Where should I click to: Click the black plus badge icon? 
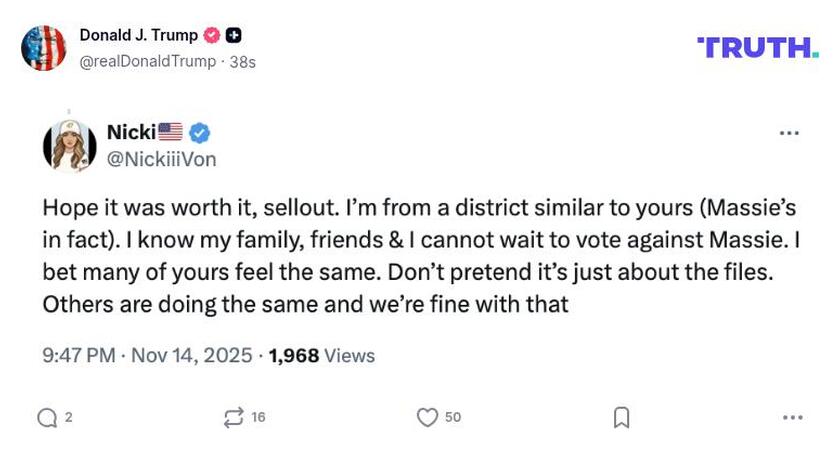pos(234,36)
